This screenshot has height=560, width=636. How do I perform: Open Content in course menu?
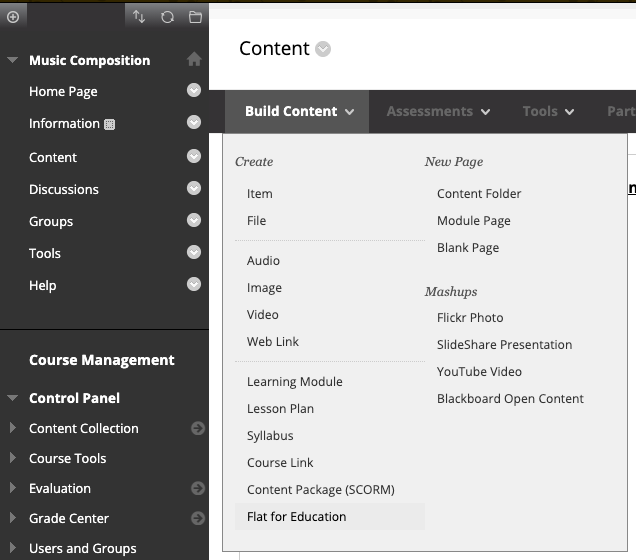[53, 157]
